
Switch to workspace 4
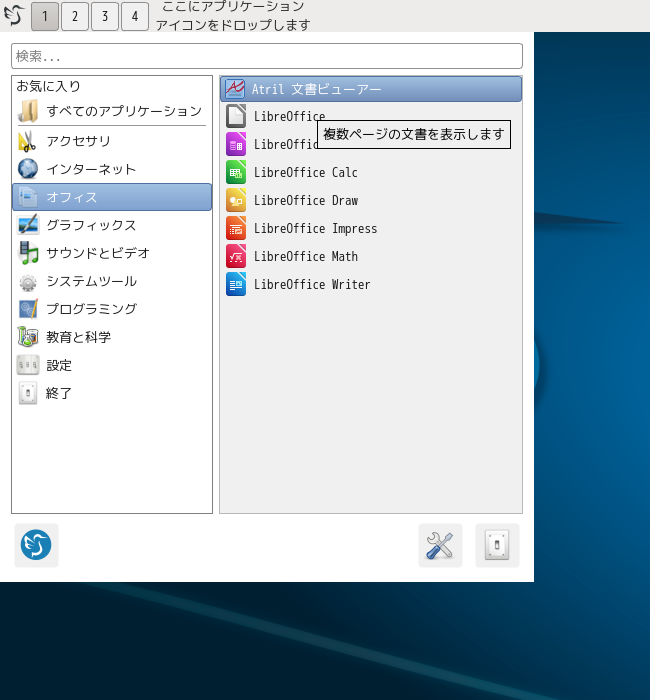[135, 17]
